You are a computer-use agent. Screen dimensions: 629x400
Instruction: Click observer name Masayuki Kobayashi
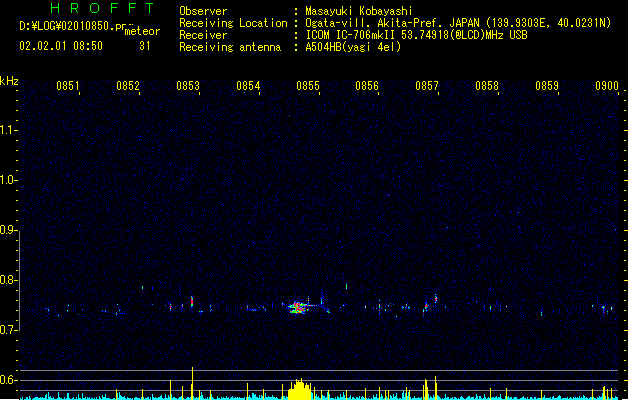(359, 11)
